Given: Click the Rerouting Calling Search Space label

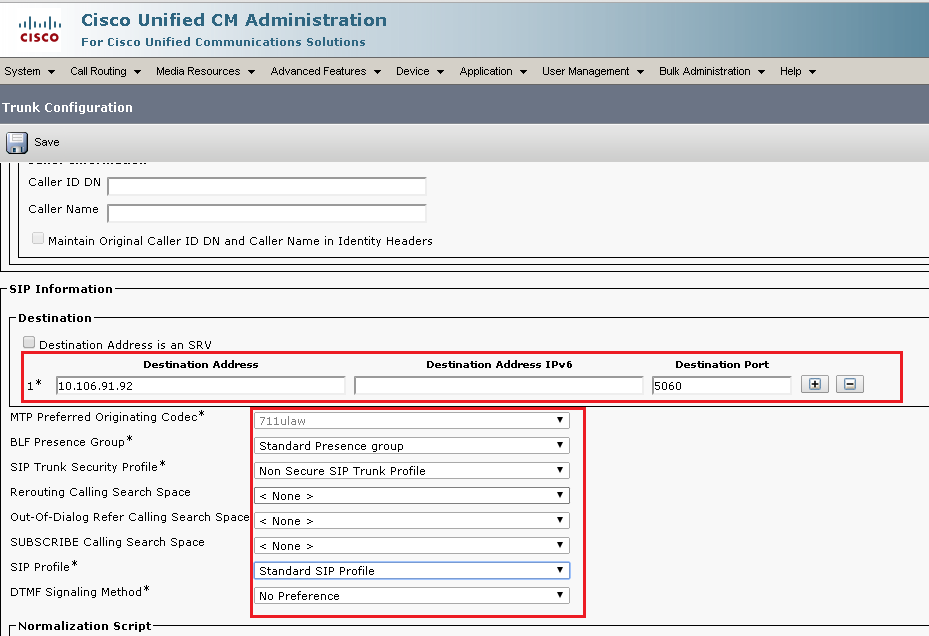Looking at the screenshot, I should pos(100,492).
